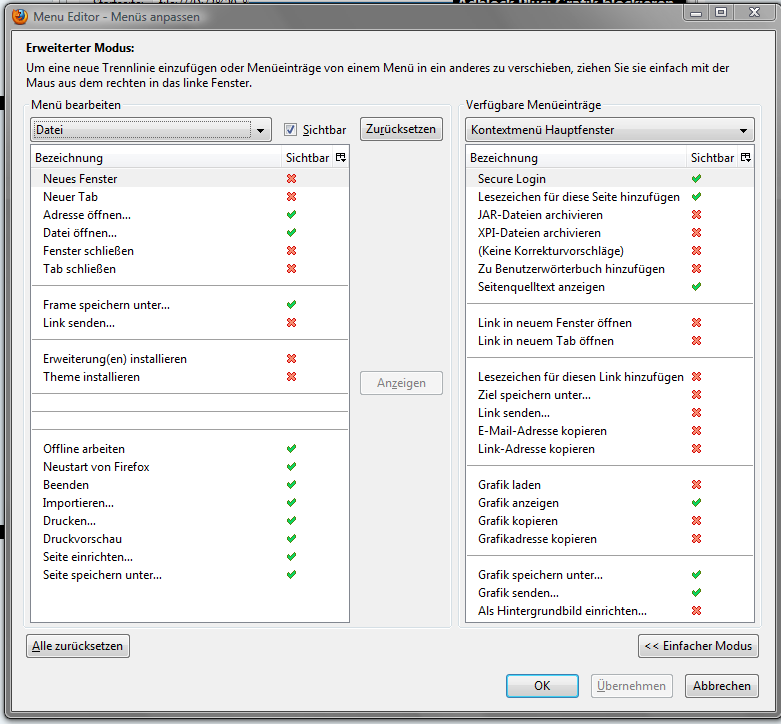Confirm with the OK button

pyautogui.click(x=542, y=686)
